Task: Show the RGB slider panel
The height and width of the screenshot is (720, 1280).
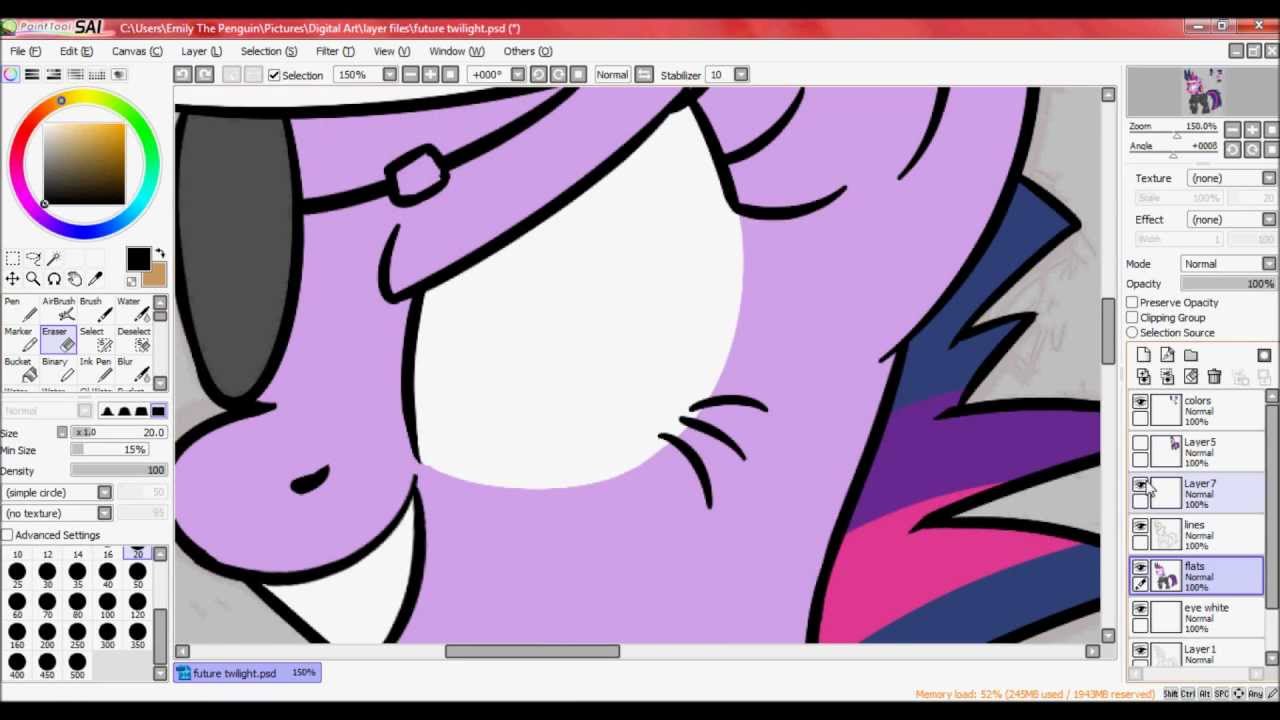Action: tap(32, 74)
